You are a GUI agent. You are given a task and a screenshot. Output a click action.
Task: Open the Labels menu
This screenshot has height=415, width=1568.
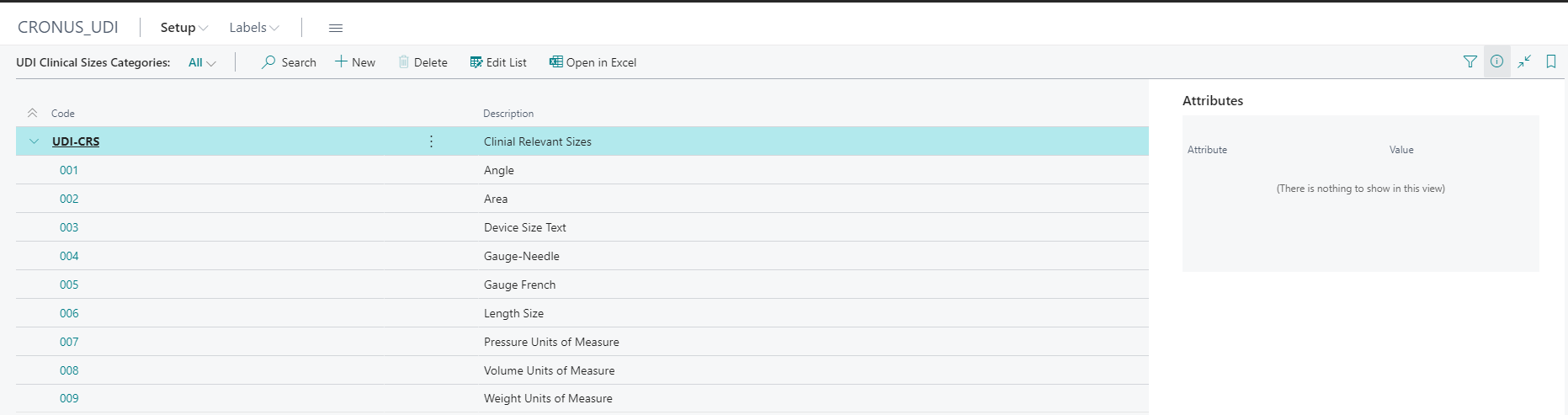[253, 28]
